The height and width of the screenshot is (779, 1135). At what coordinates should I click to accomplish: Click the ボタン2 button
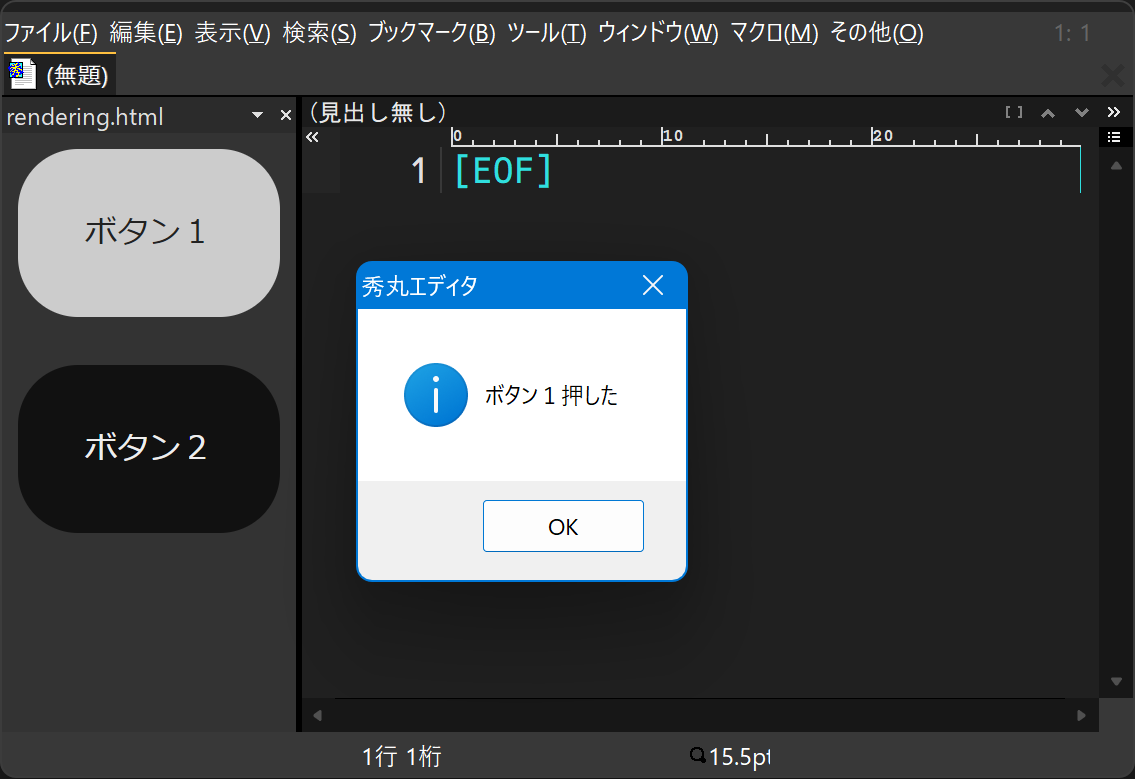(x=149, y=449)
